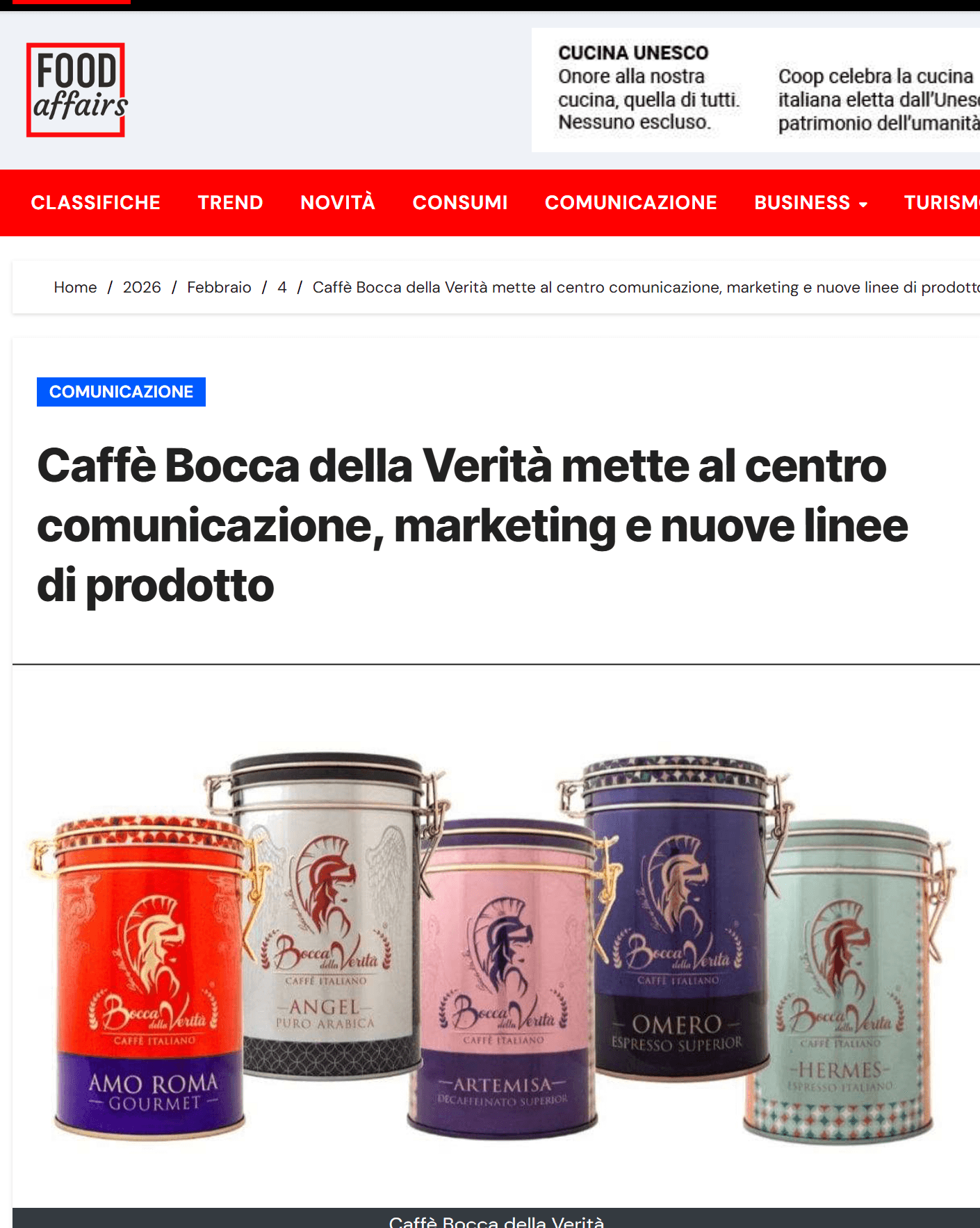Expand the BUSINESS dropdown arrow

tap(863, 204)
